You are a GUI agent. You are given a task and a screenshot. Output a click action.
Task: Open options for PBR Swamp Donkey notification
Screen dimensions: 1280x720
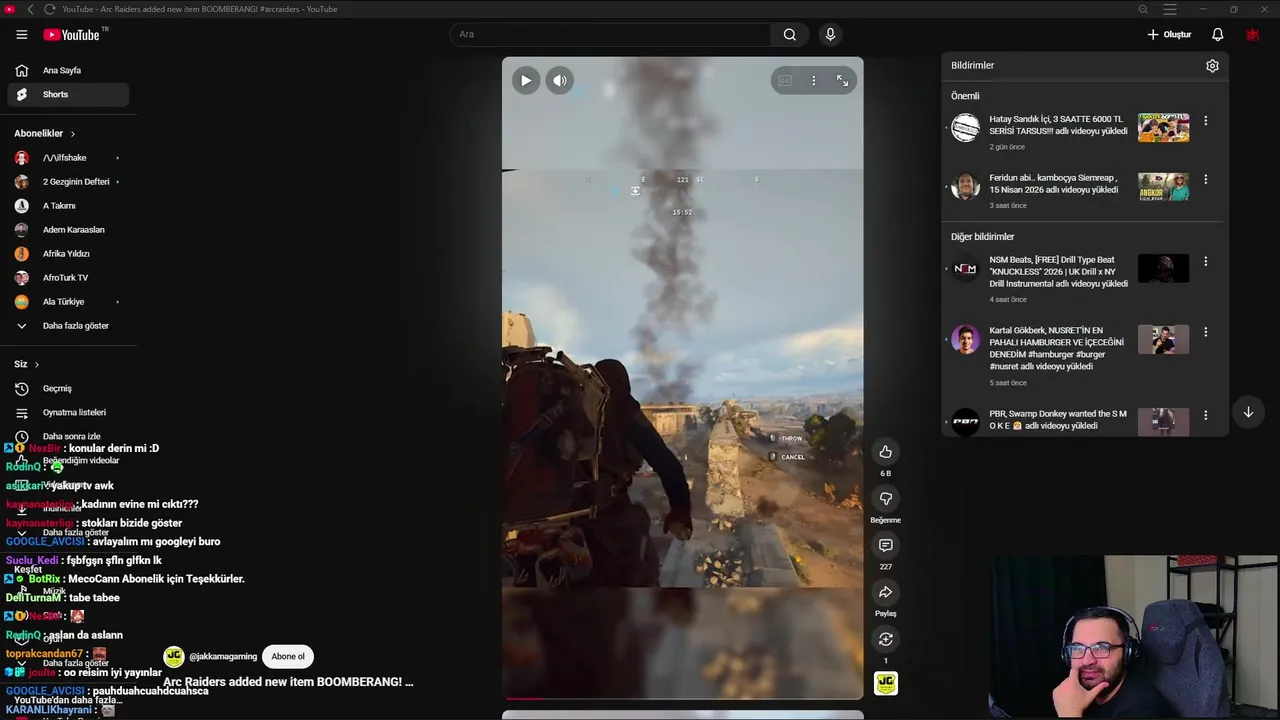[1205, 415]
